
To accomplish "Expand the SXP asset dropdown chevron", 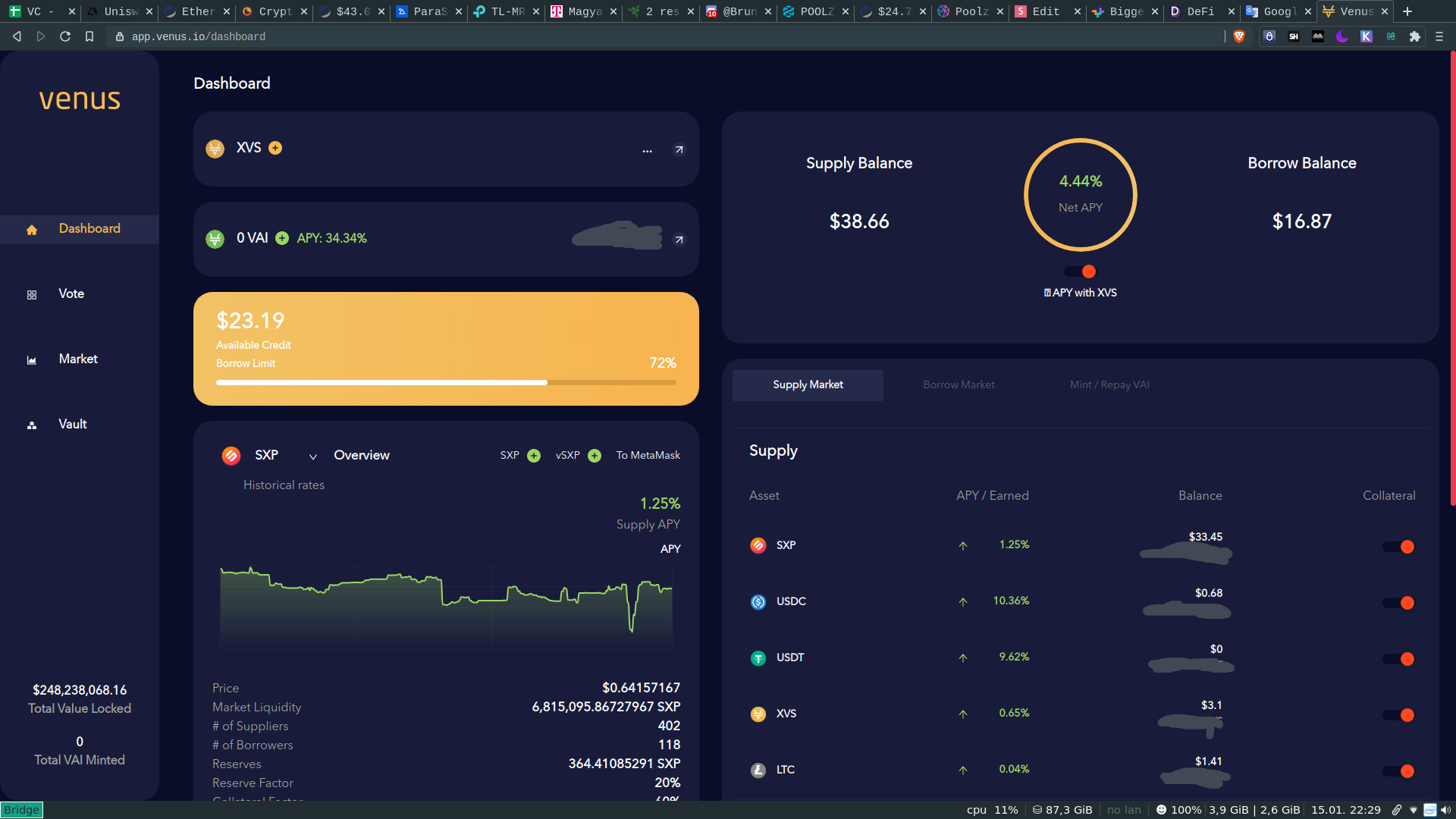I will [x=312, y=457].
